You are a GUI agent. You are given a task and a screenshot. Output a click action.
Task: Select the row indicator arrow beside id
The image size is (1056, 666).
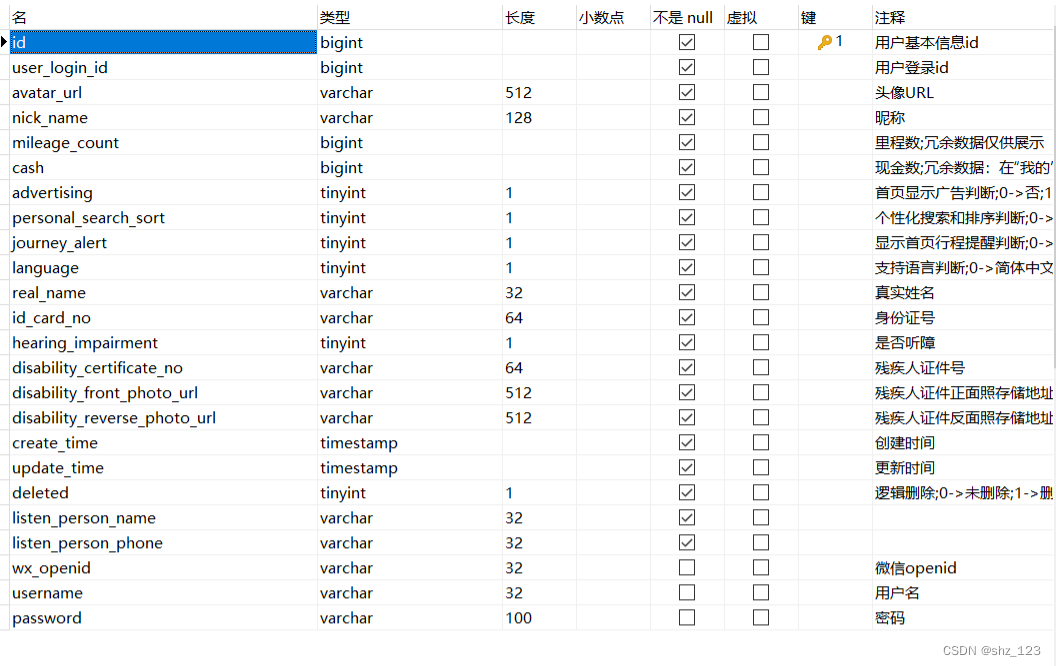4,42
